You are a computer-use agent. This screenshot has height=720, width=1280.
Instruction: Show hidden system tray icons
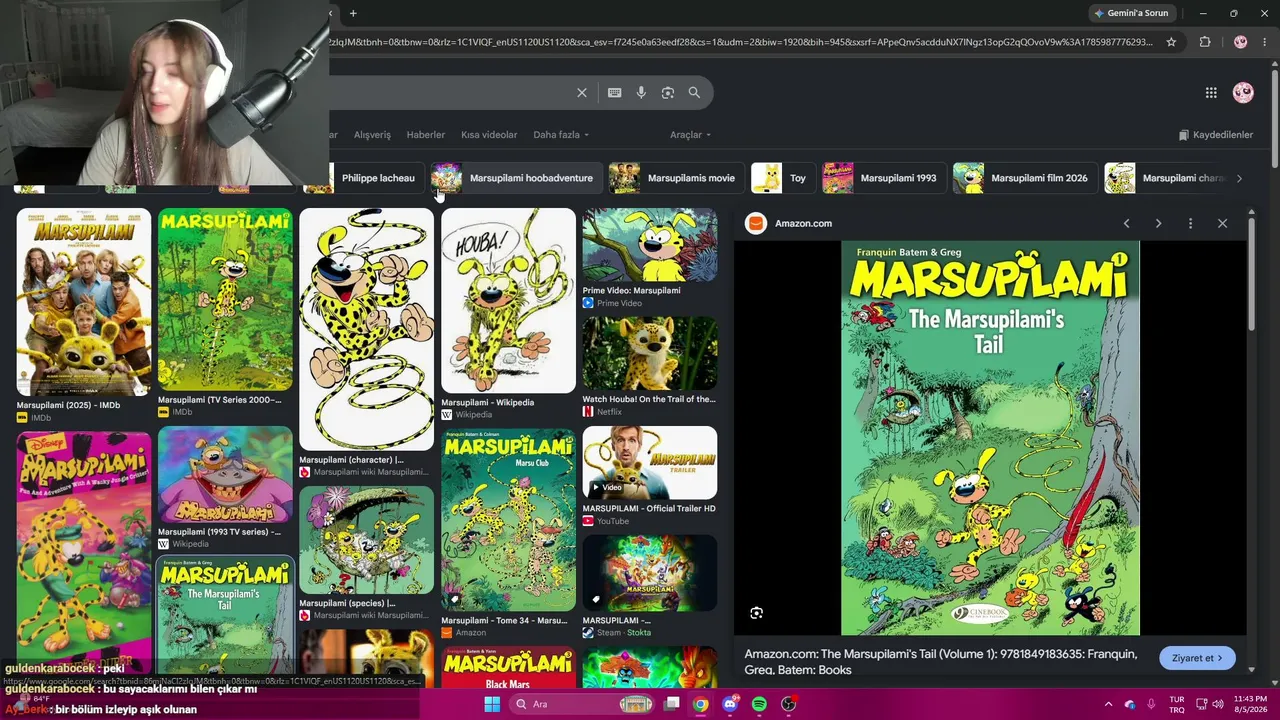coord(1108,704)
